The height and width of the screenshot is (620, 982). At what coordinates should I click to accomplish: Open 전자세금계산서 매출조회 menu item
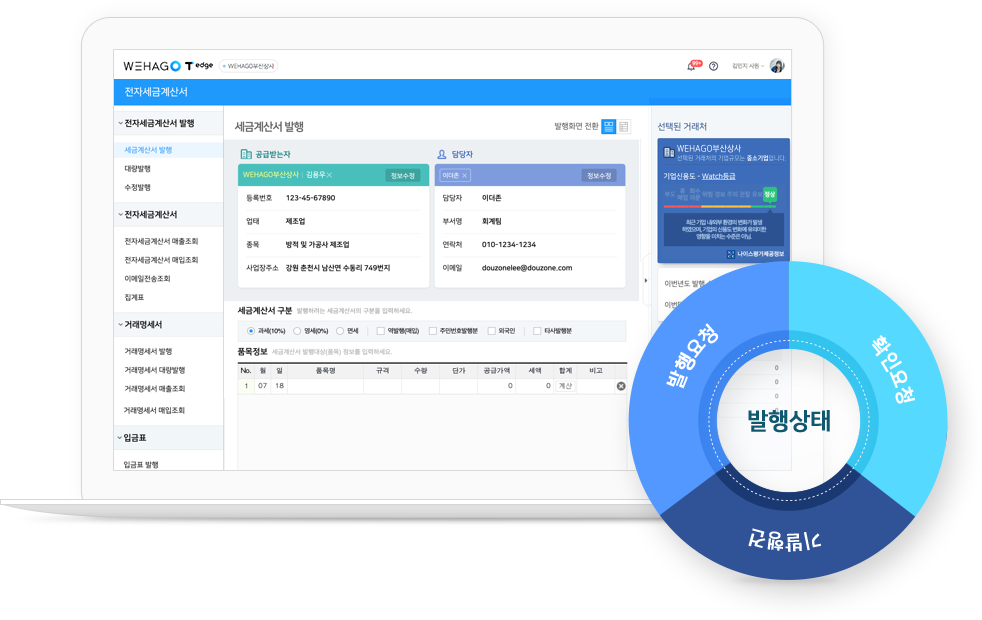[161, 241]
